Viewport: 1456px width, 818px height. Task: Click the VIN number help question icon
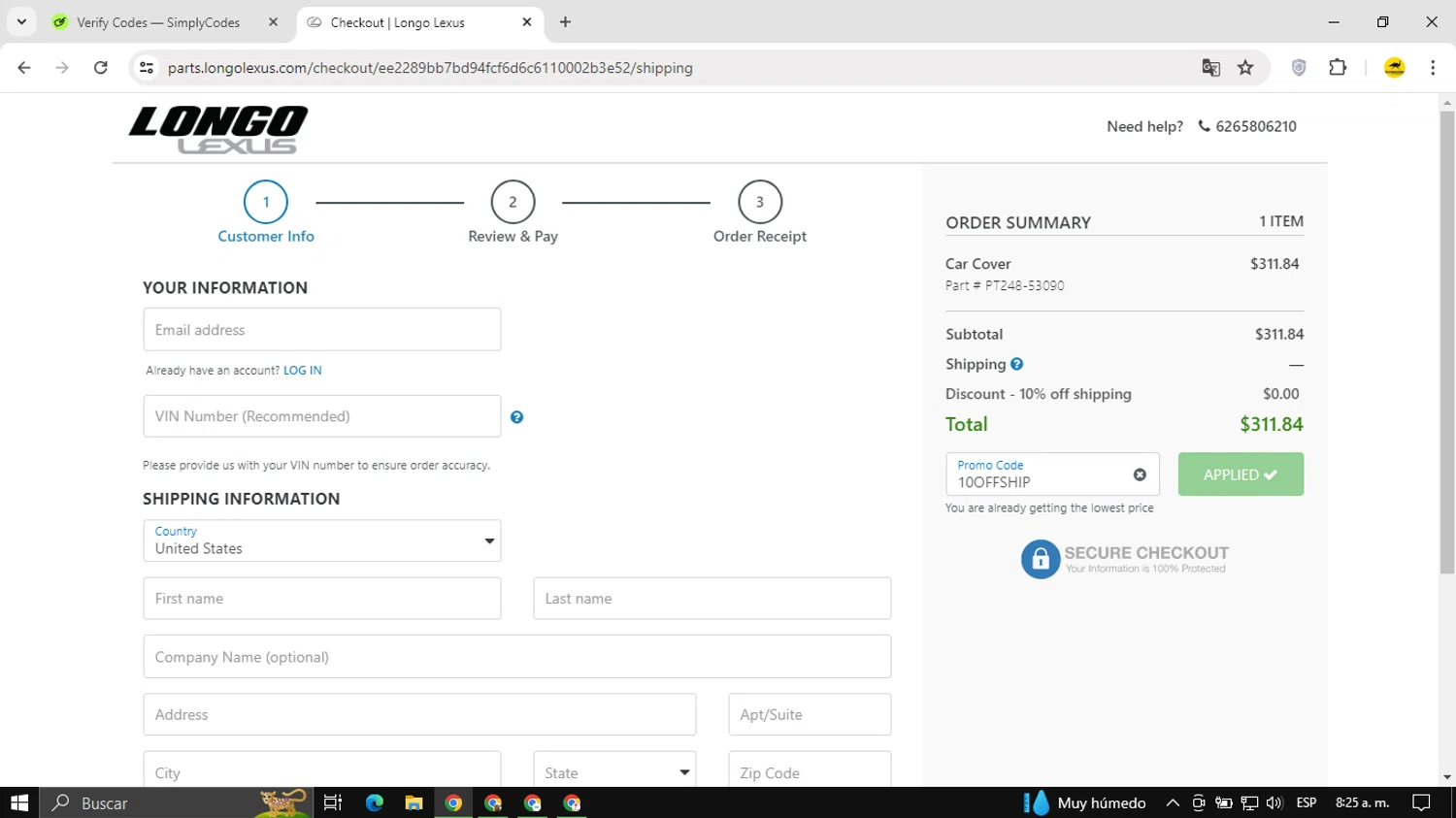pos(516,417)
